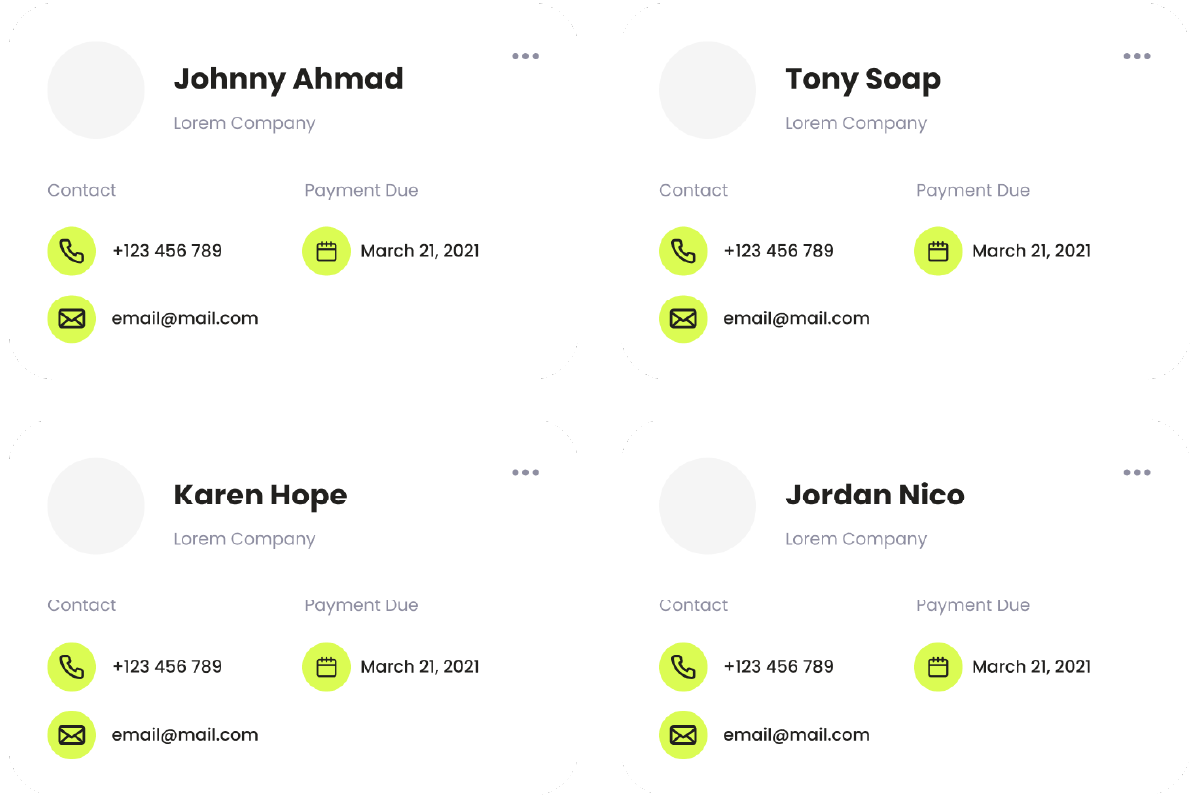
Task: Show more actions for Jordan Nico
Action: coord(1137,472)
